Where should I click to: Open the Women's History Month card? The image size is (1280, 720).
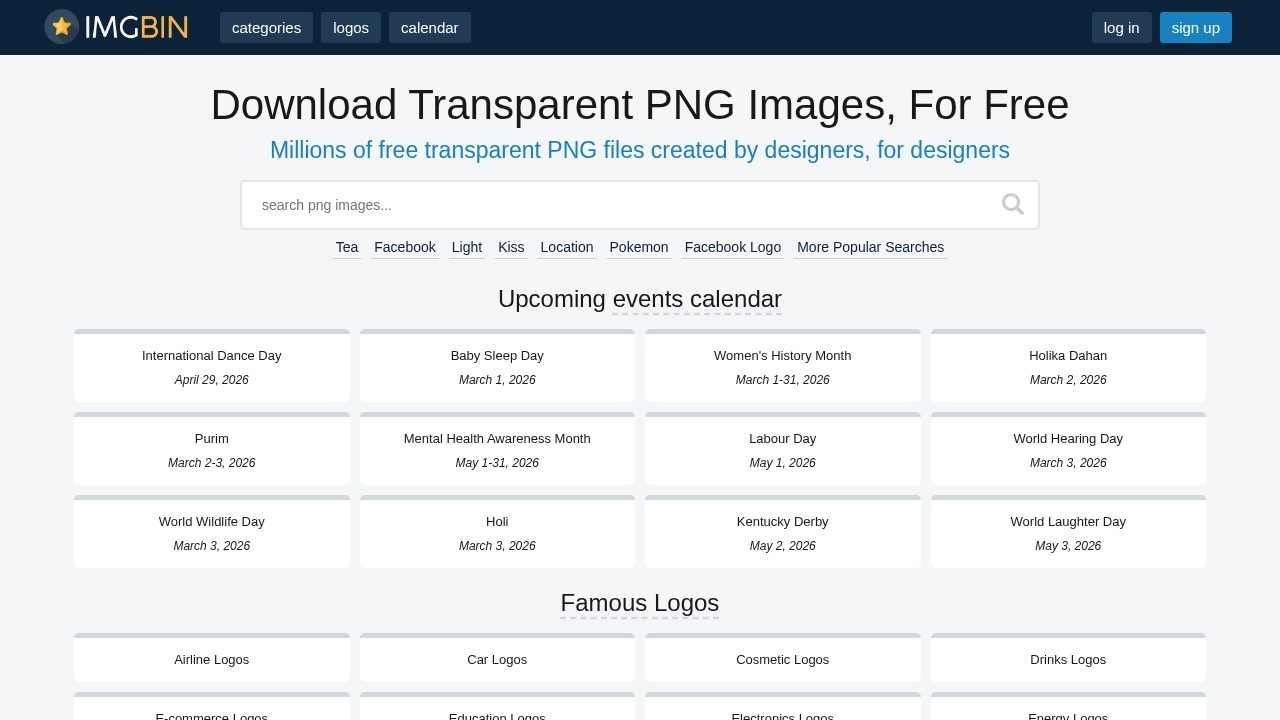coord(782,366)
